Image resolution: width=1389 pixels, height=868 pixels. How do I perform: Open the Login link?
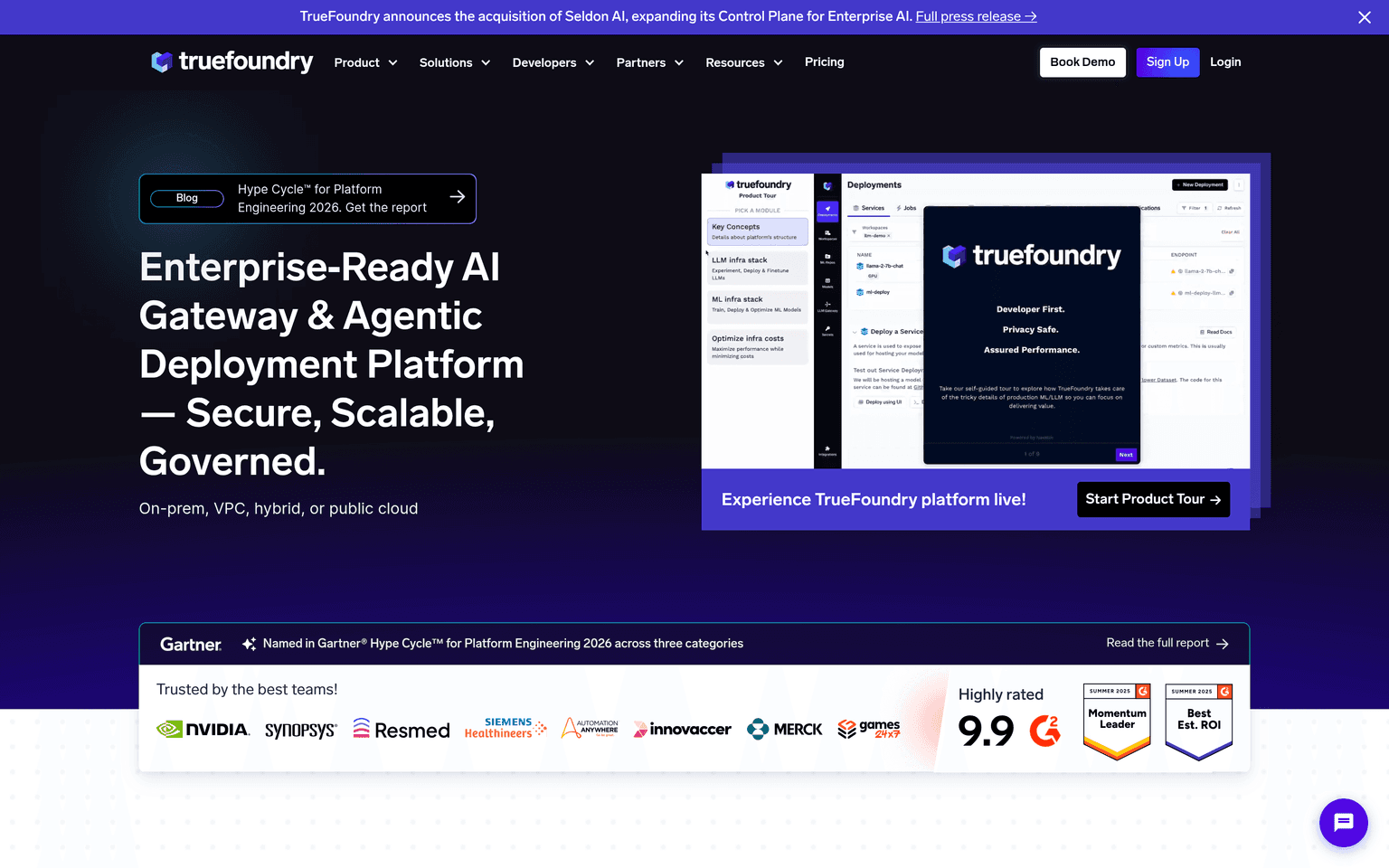(x=1225, y=62)
